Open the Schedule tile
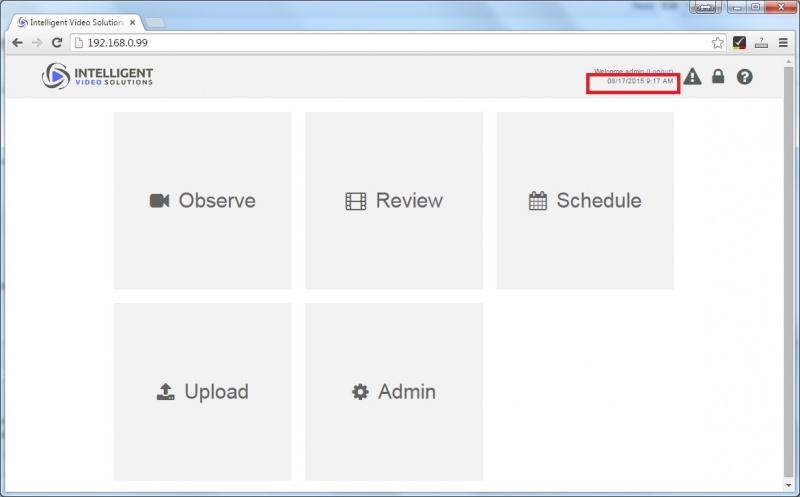 click(585, 201)
